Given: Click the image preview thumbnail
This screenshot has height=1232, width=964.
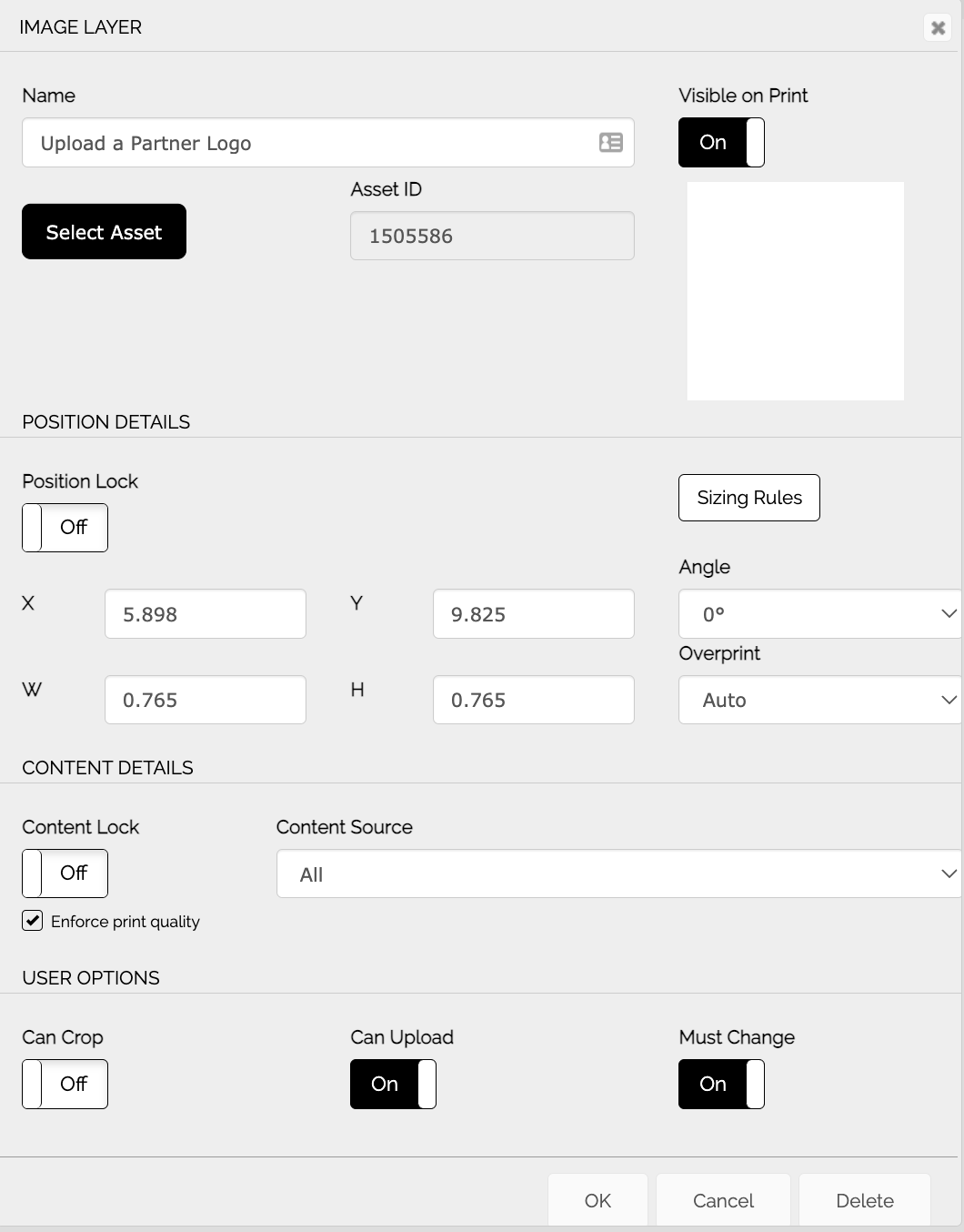Looking at the screenshot, I should tap(795, 291).
